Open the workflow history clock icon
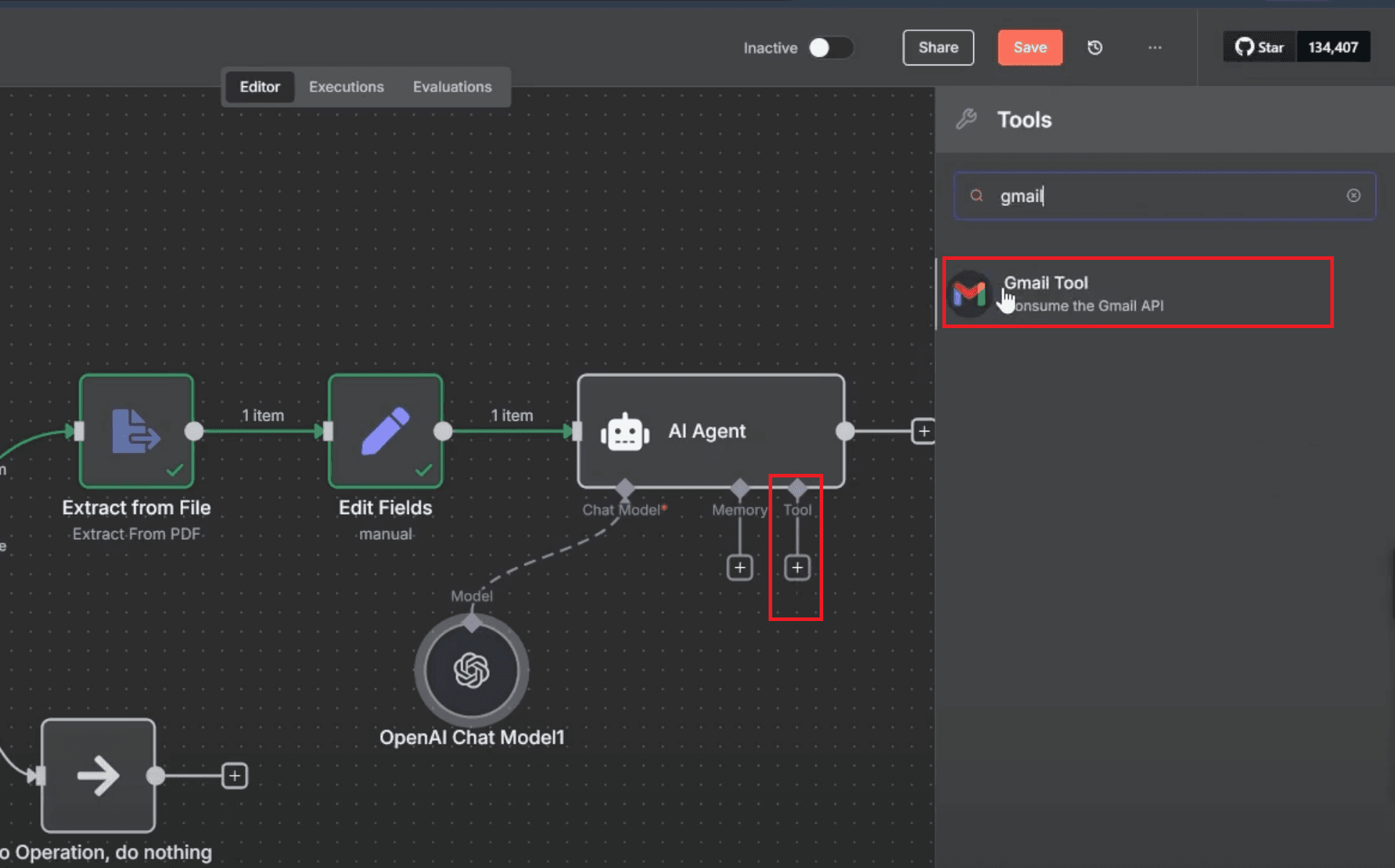The width and height of the screenshot is (1395, 868). coord(1095,47)
